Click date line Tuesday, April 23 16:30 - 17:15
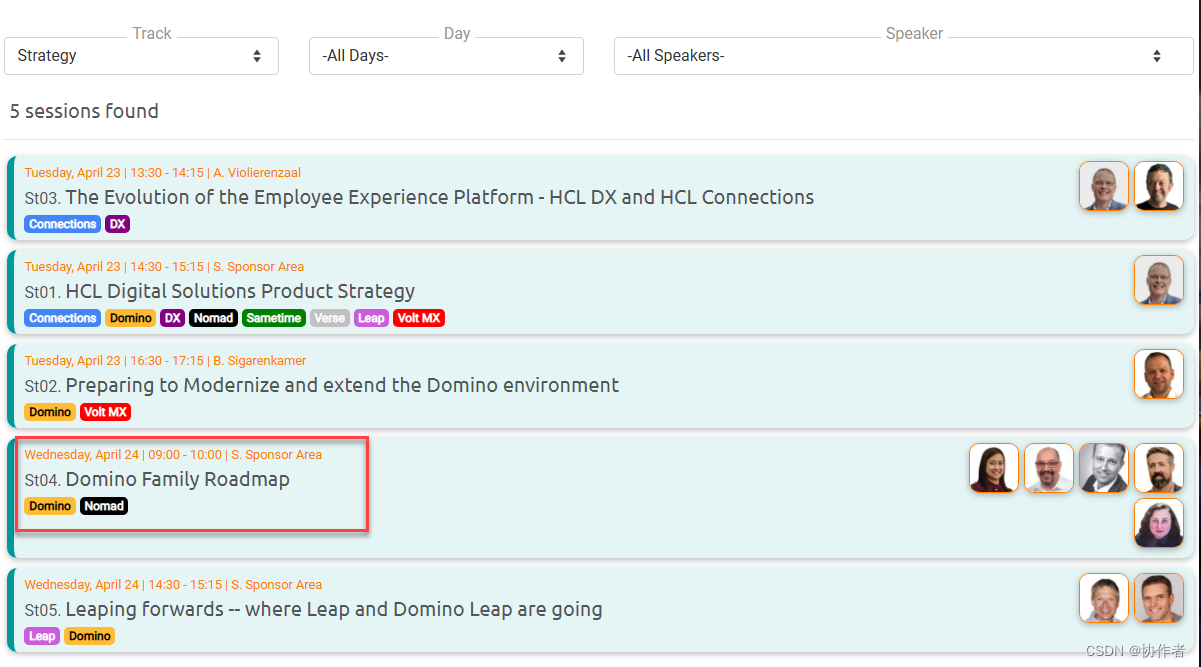This screenshot has height=667, width=1201. click(165, 361)
